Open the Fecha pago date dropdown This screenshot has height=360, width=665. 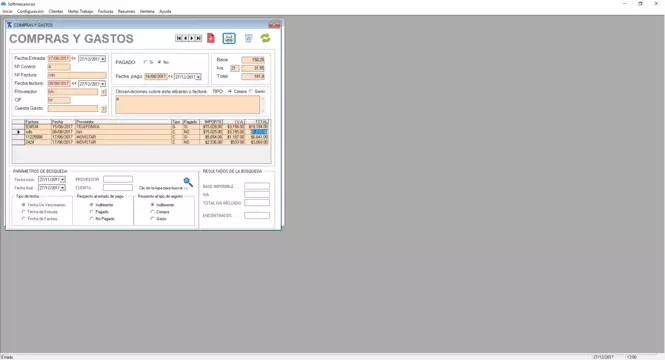click(x=198, y=77)
